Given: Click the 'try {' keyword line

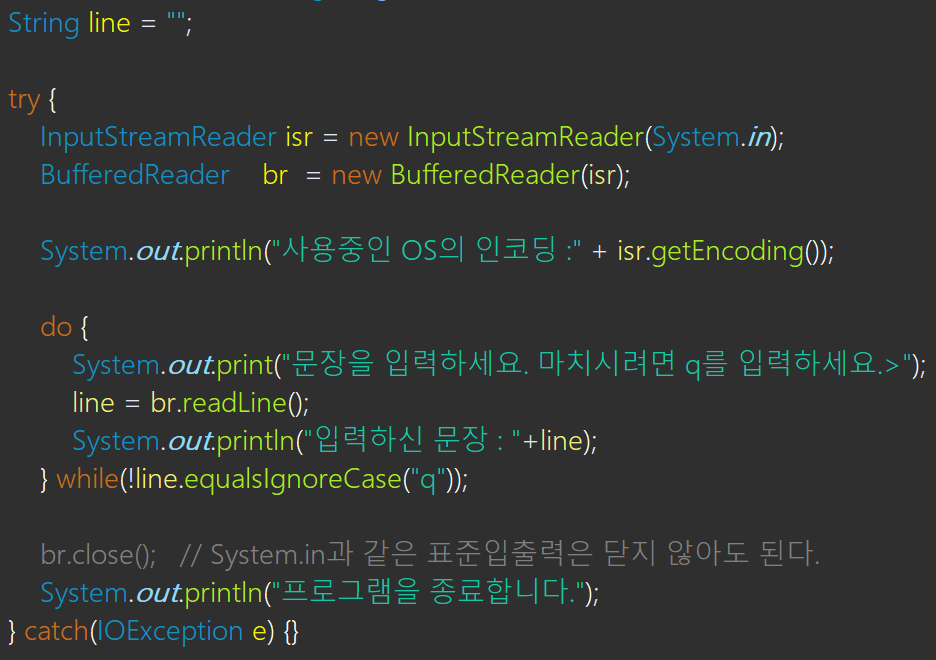Looking at the screenshot, I should [33, 100].
